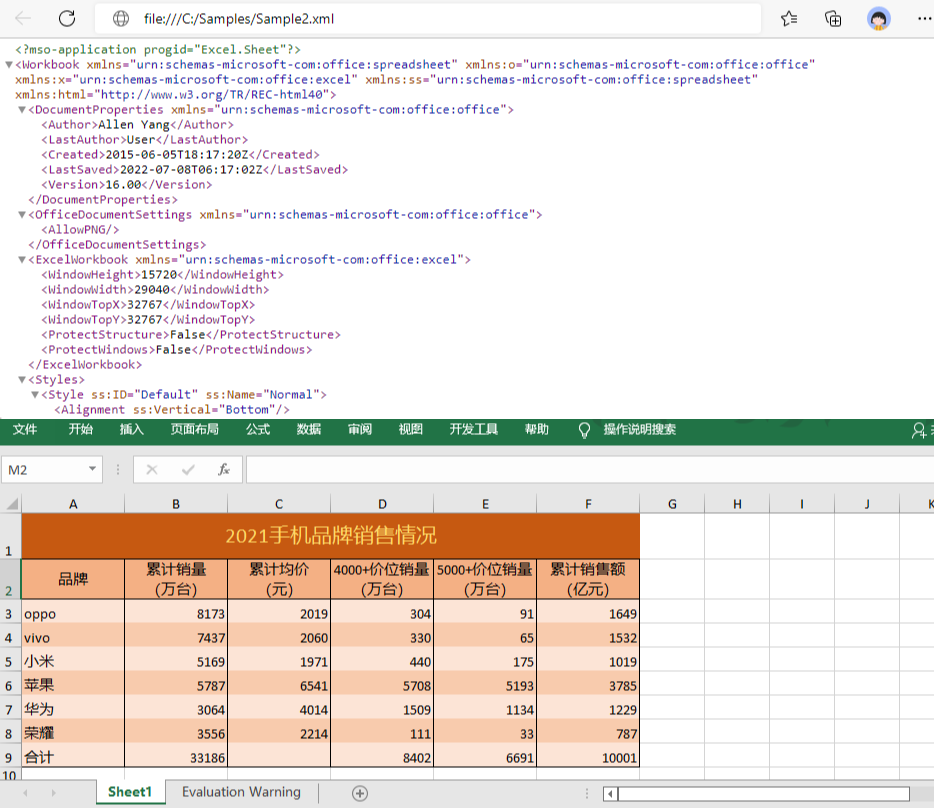Switch to the 视图 ribbon tab

(x=410, y=430)
